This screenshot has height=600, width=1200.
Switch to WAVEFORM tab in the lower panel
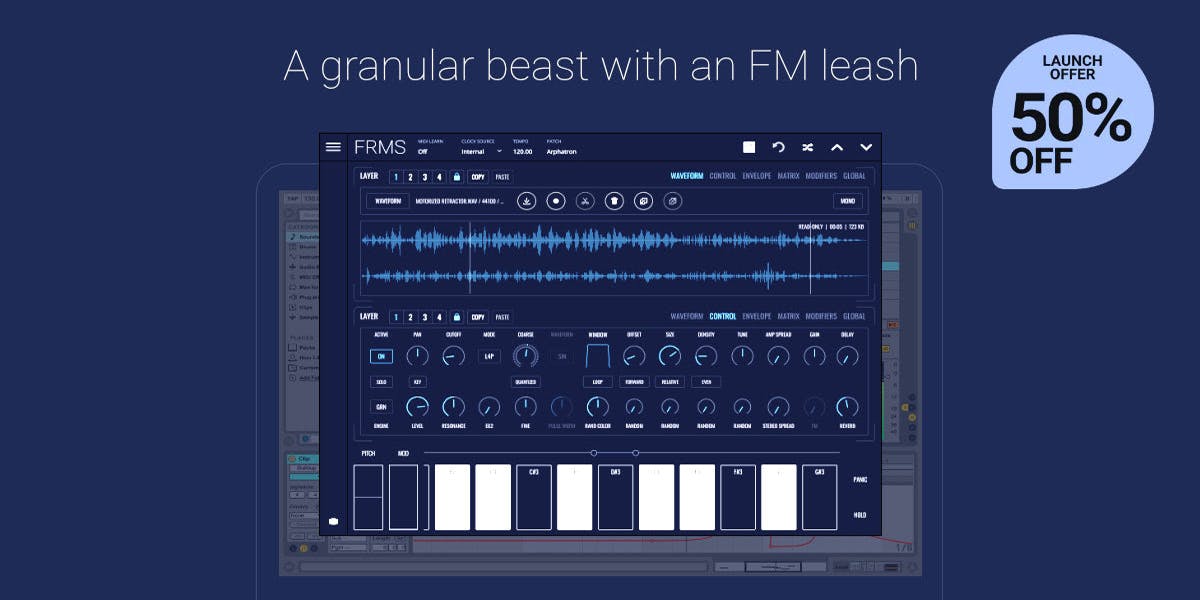point(687,316)
